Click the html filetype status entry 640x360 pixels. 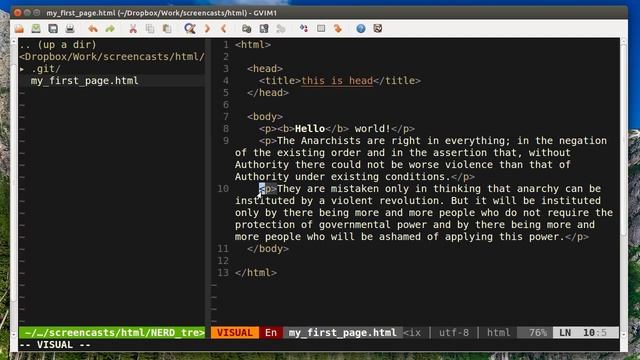[498, 333]
